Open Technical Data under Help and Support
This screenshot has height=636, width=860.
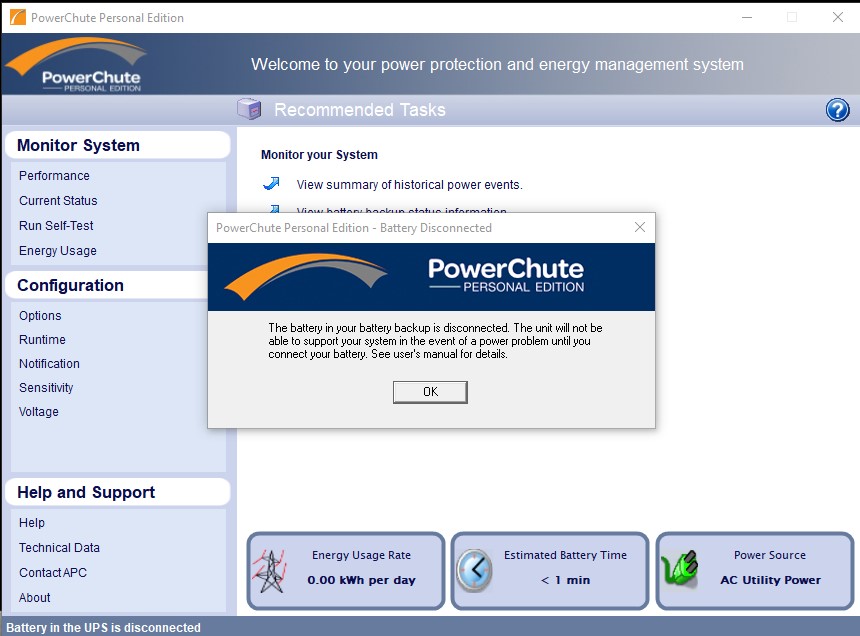tap(59, 548)
